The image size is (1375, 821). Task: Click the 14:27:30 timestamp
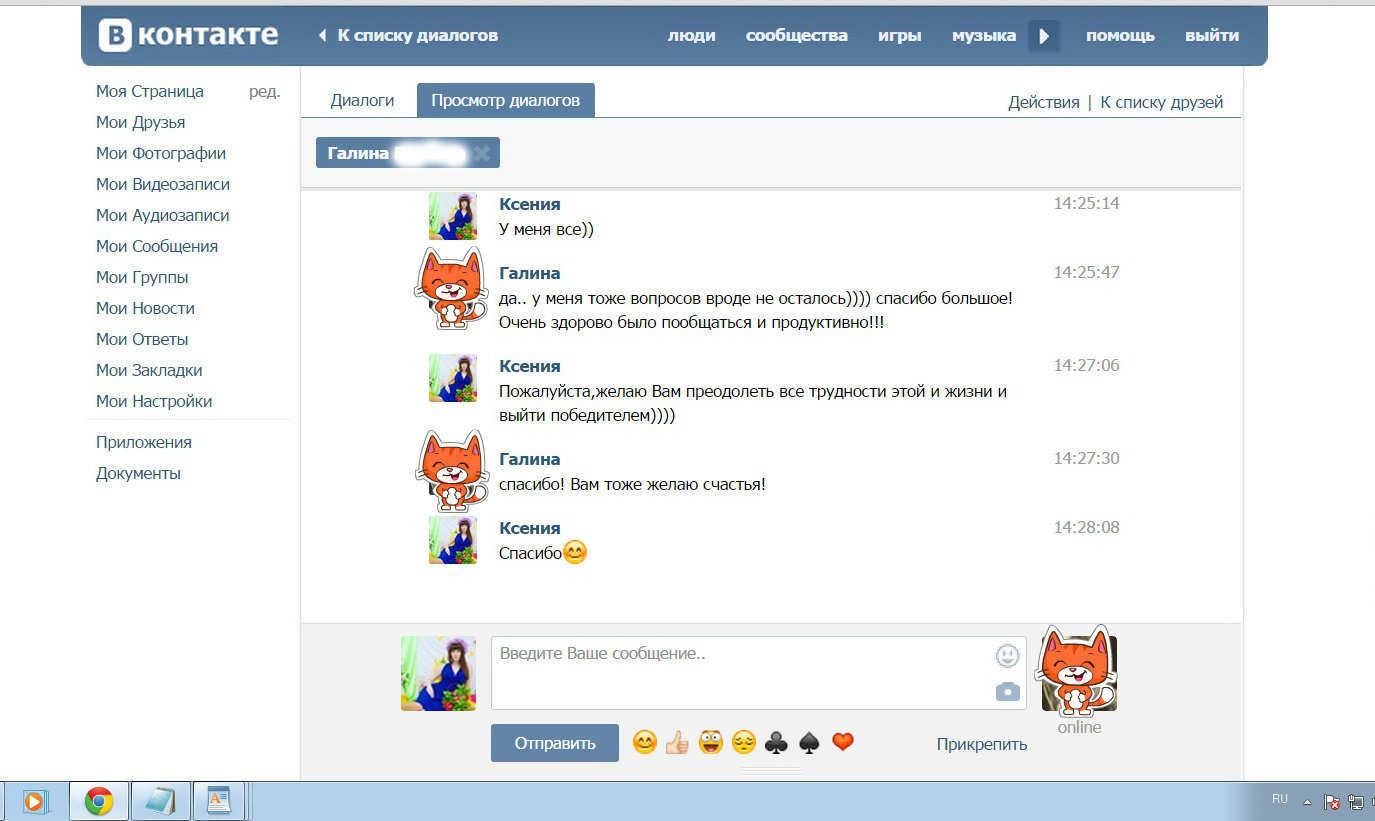1087,458
